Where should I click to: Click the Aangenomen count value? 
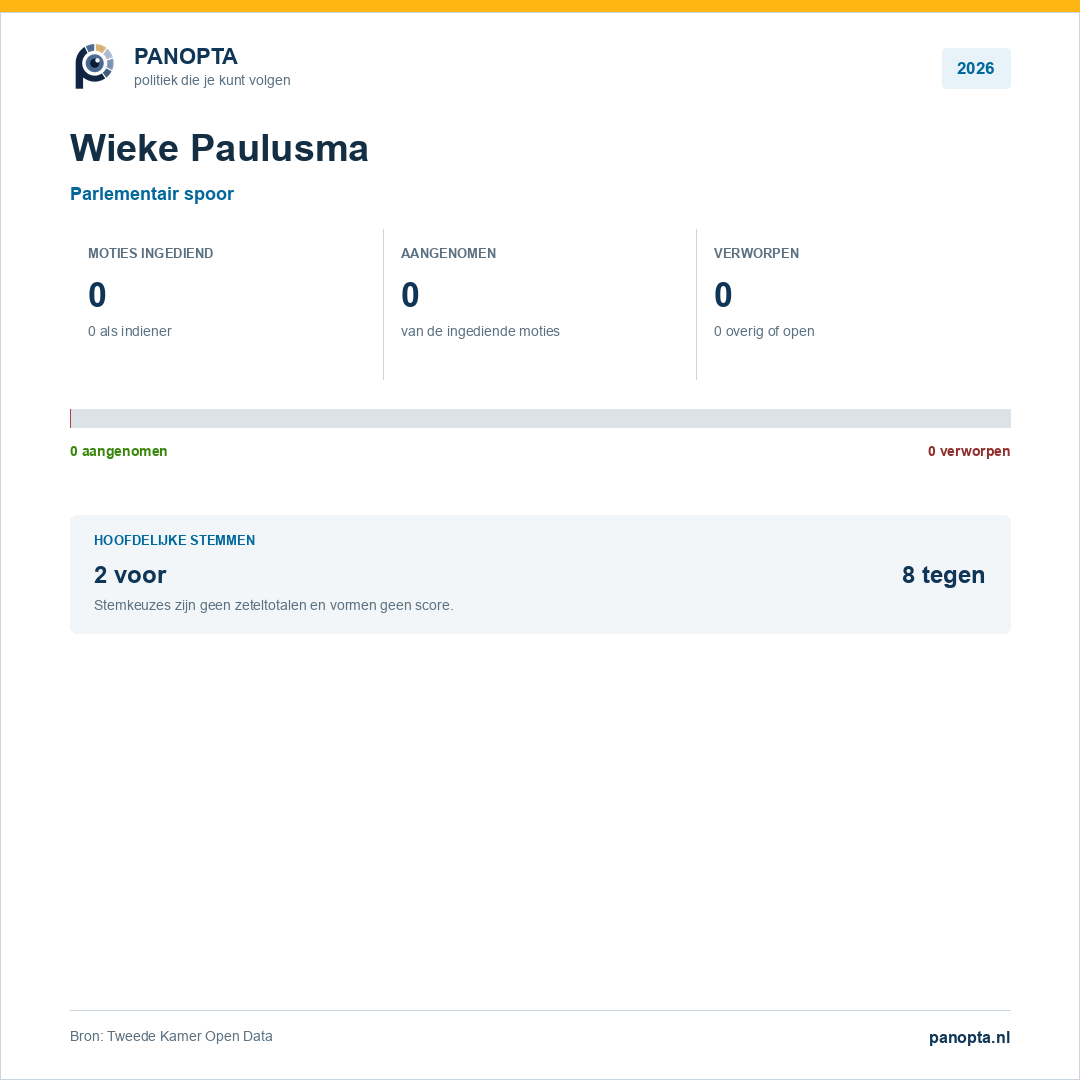[410, 295]
